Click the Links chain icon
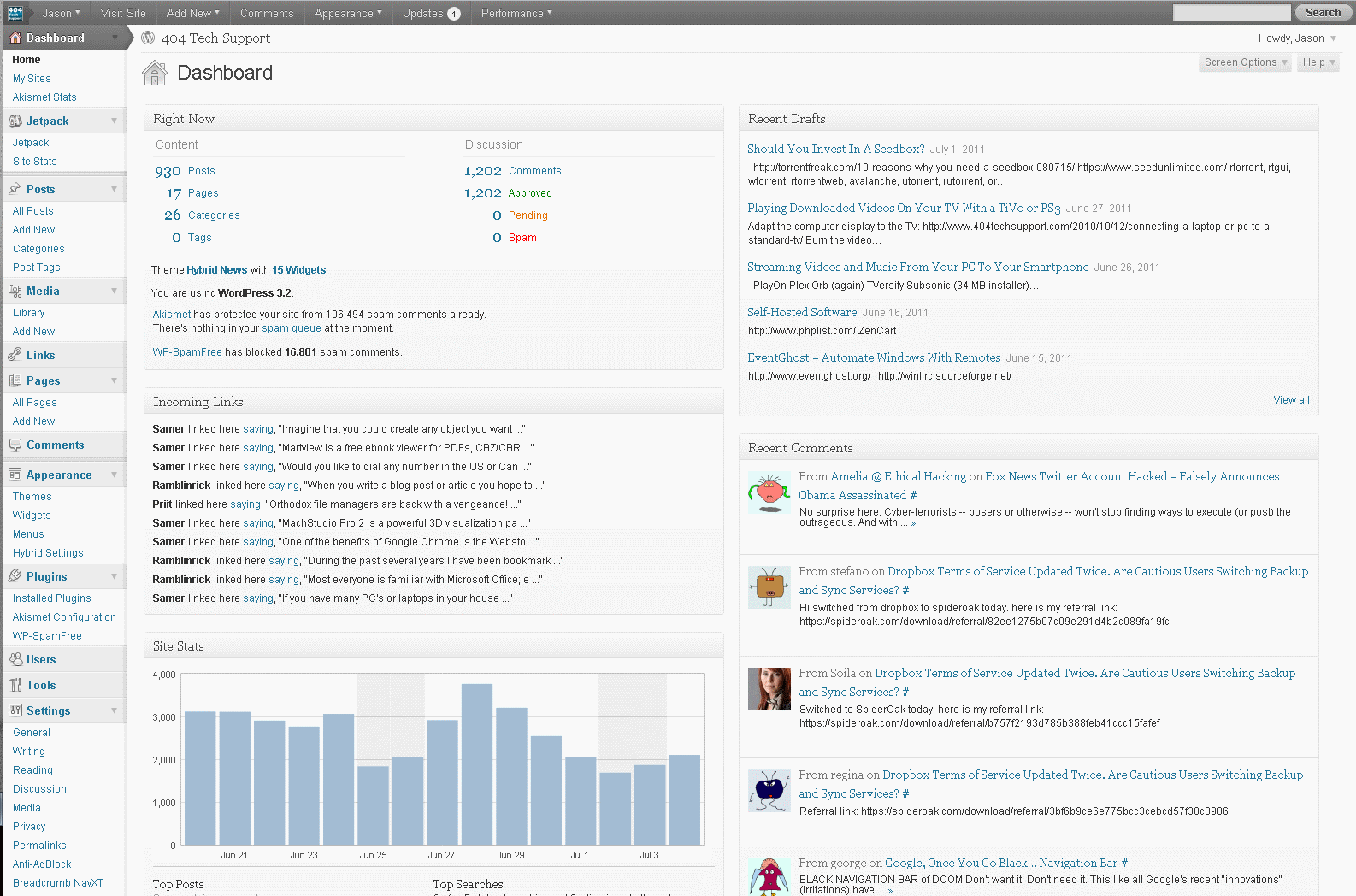The height and width of the screenshot is (896, 1356). (x=15, y=355)
